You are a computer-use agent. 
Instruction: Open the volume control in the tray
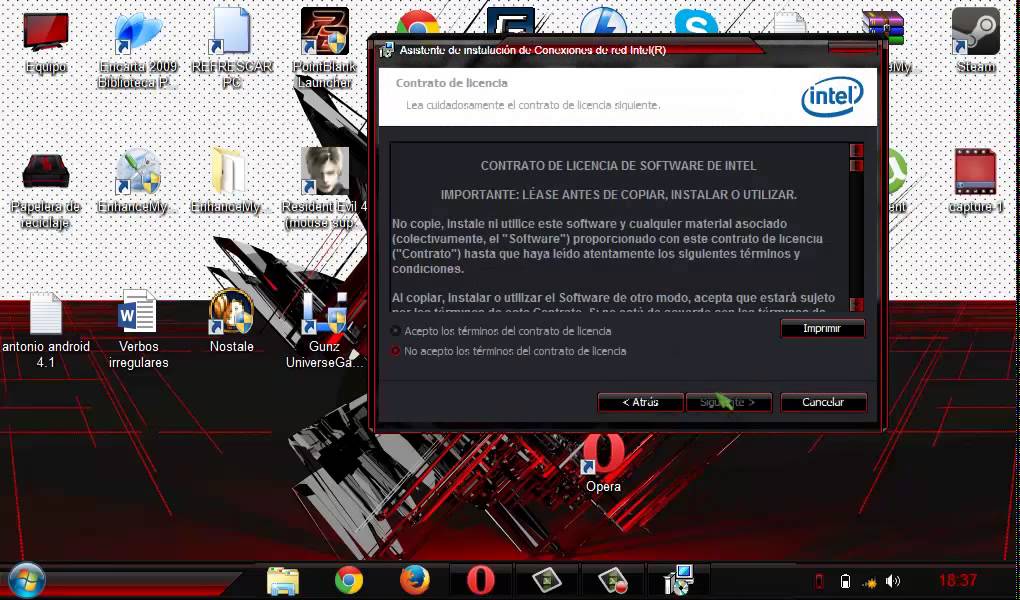tap(894, 581)
